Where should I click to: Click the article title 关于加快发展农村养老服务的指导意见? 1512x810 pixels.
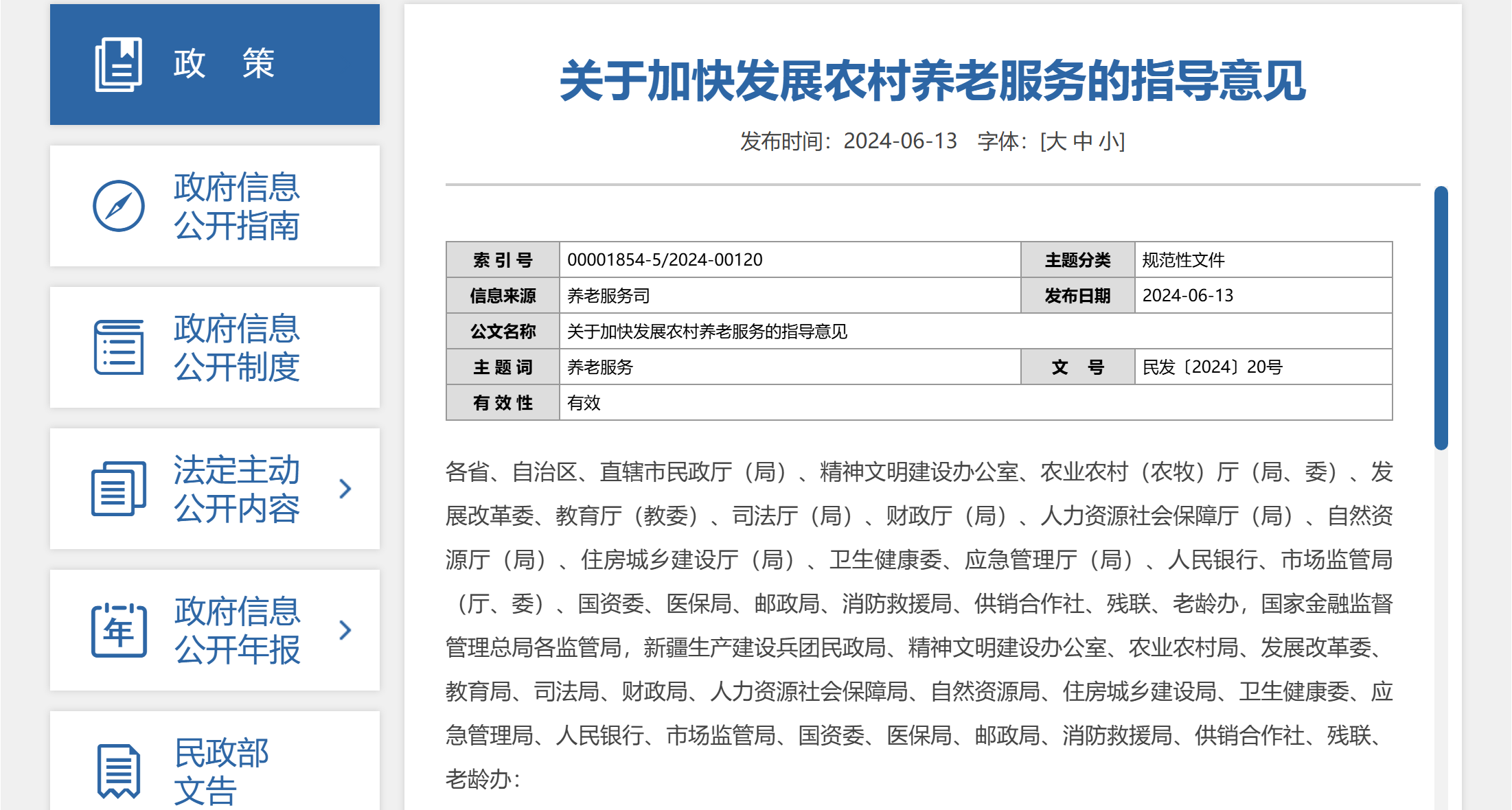932,81
